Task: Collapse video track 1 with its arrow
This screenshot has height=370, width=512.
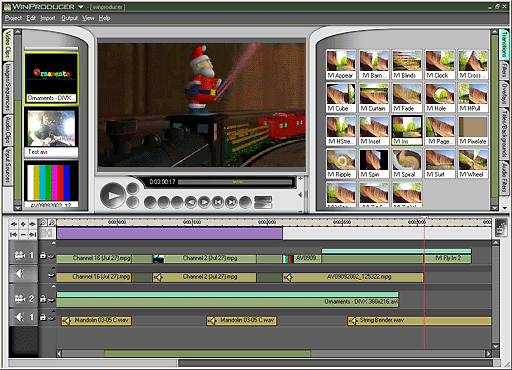Action: [x=53, y=243]
